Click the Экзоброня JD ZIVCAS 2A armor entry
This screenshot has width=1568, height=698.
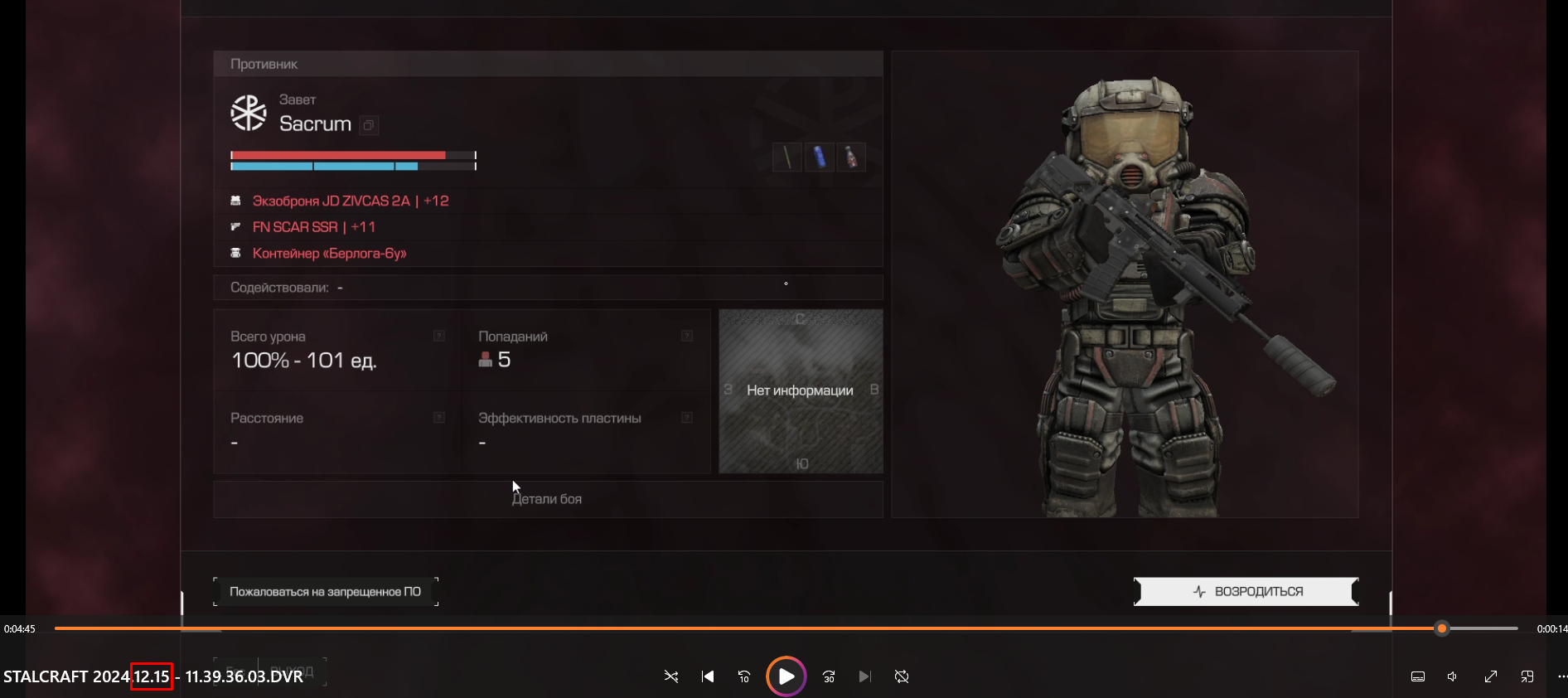[x=351, y=201]
